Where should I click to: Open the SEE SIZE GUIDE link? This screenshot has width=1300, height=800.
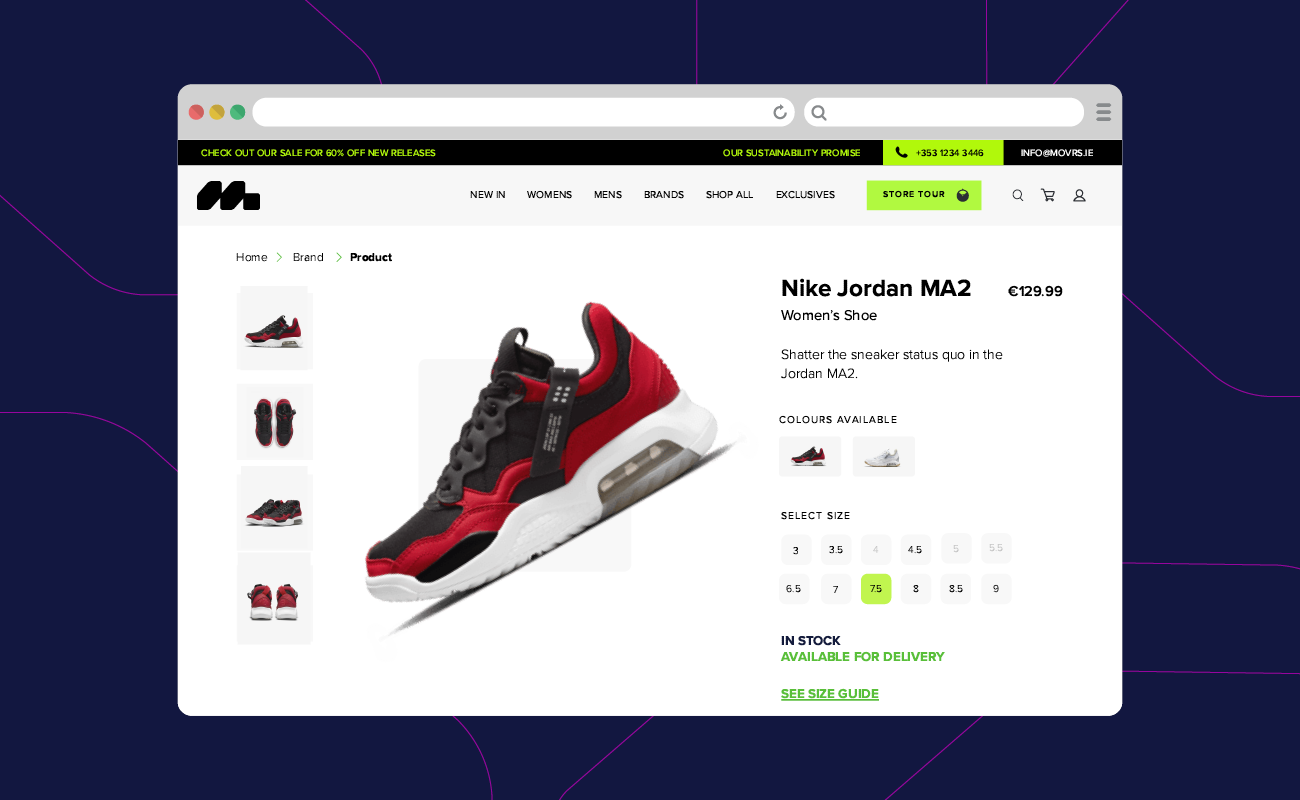tap(830, 694)
